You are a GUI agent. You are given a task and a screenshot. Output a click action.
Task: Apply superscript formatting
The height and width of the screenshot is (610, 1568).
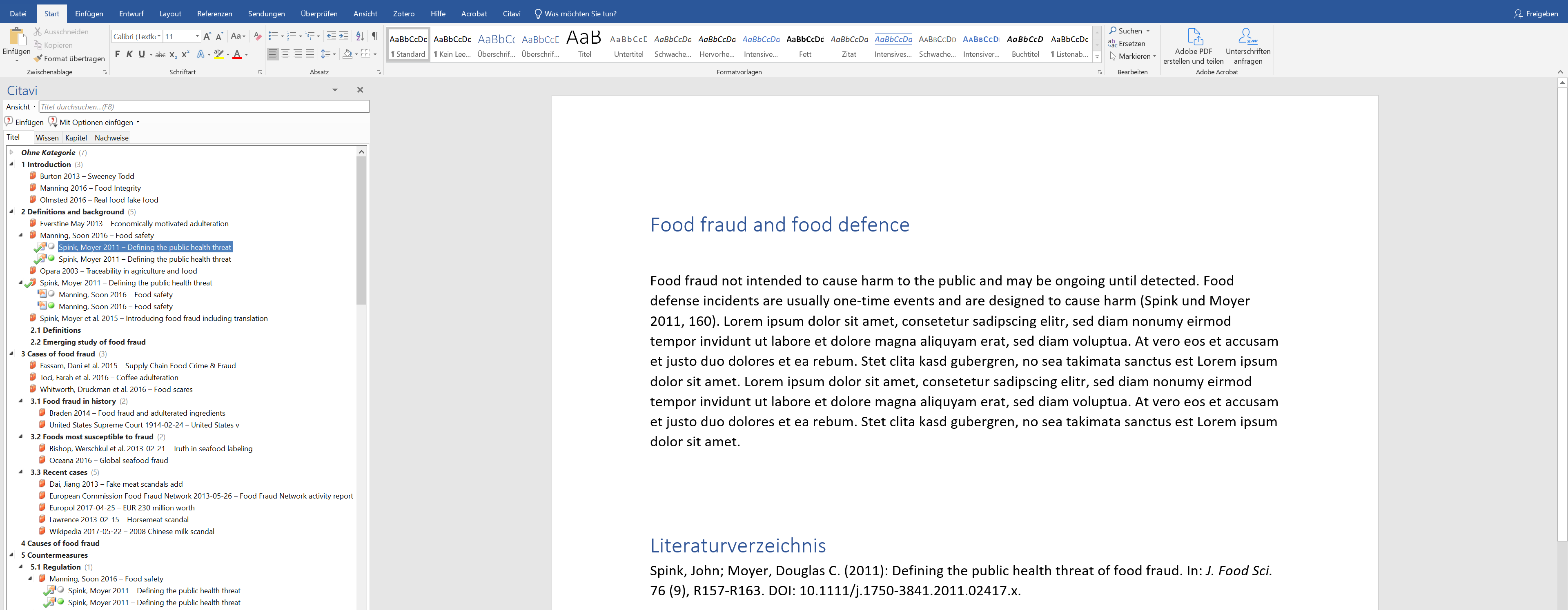pyautogui.click(x=185, y=54)
